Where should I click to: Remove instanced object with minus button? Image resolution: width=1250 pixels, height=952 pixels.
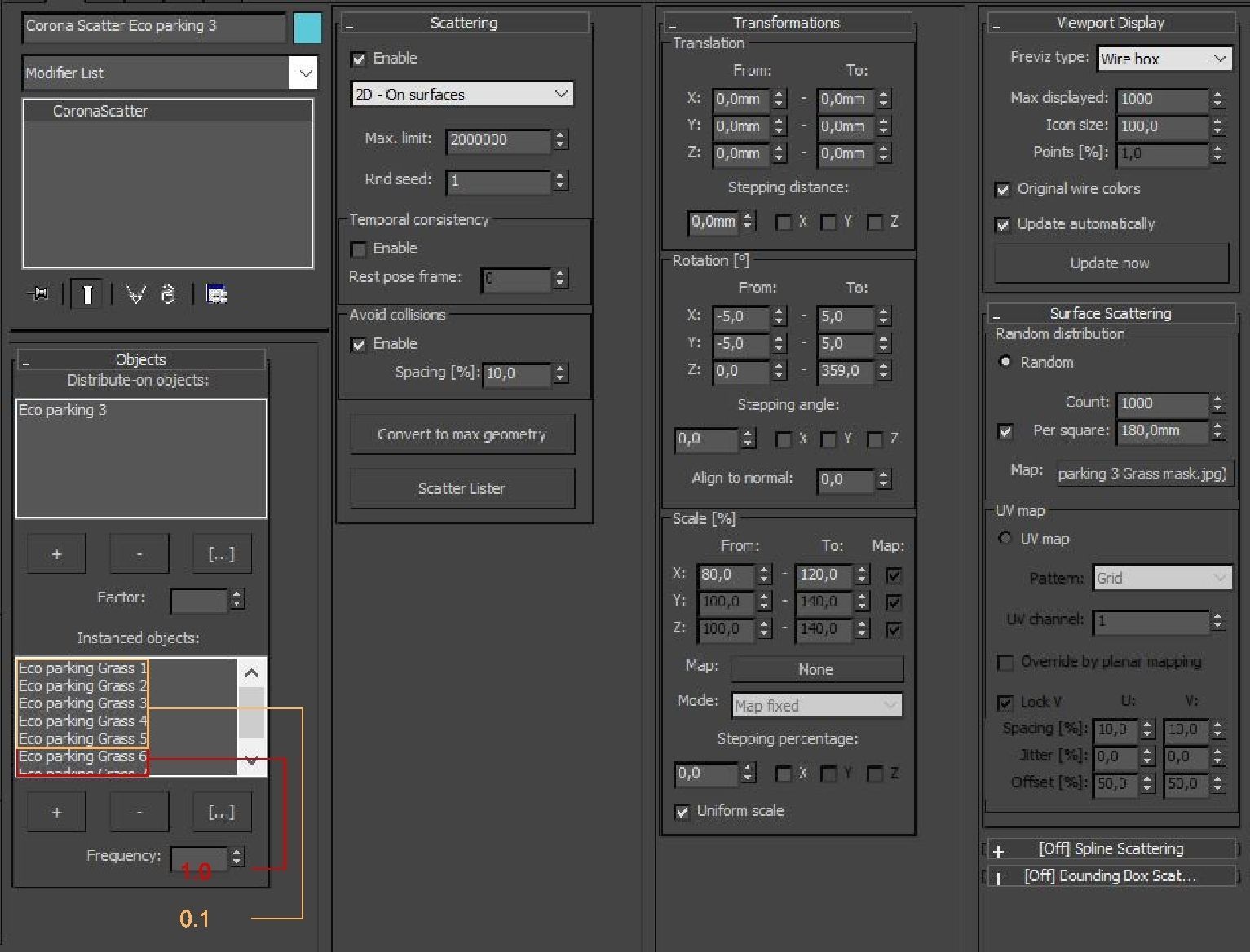[139, 813]
